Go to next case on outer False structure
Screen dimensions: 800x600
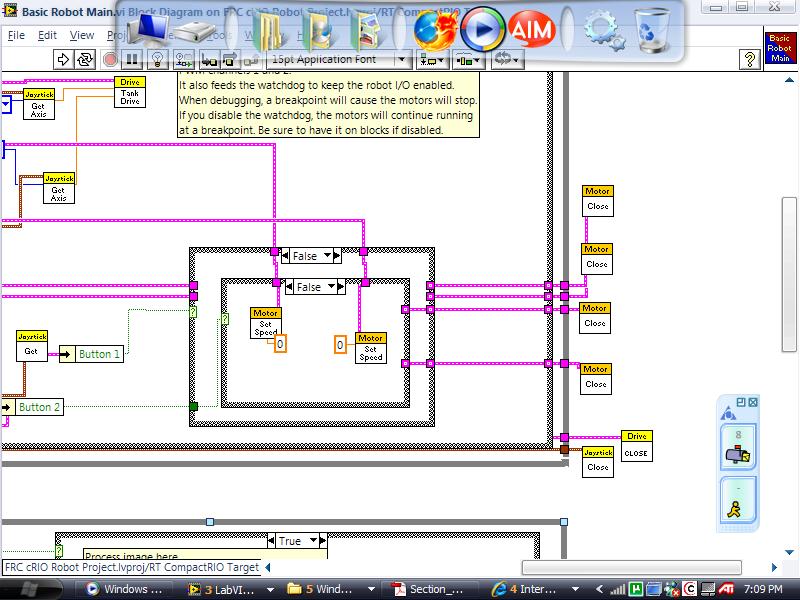(x=337, y=256)
